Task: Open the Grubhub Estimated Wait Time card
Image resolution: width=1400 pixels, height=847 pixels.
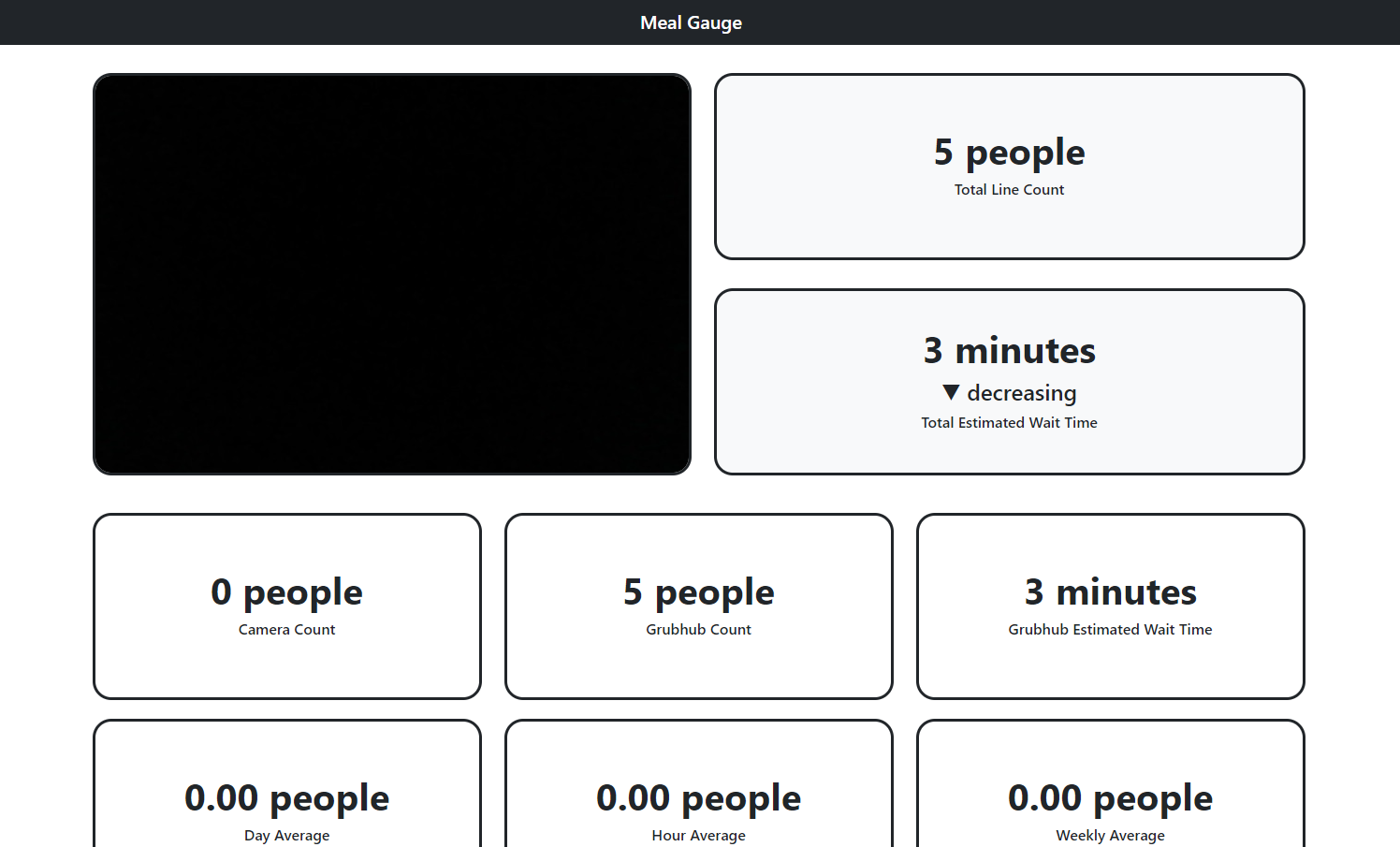Action: 1110,606
